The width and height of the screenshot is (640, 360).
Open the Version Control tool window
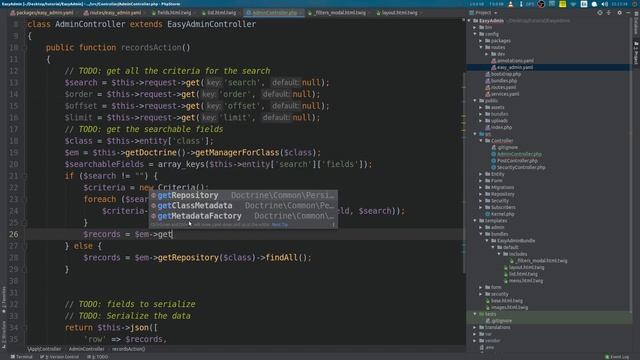(x=59, y=357)
